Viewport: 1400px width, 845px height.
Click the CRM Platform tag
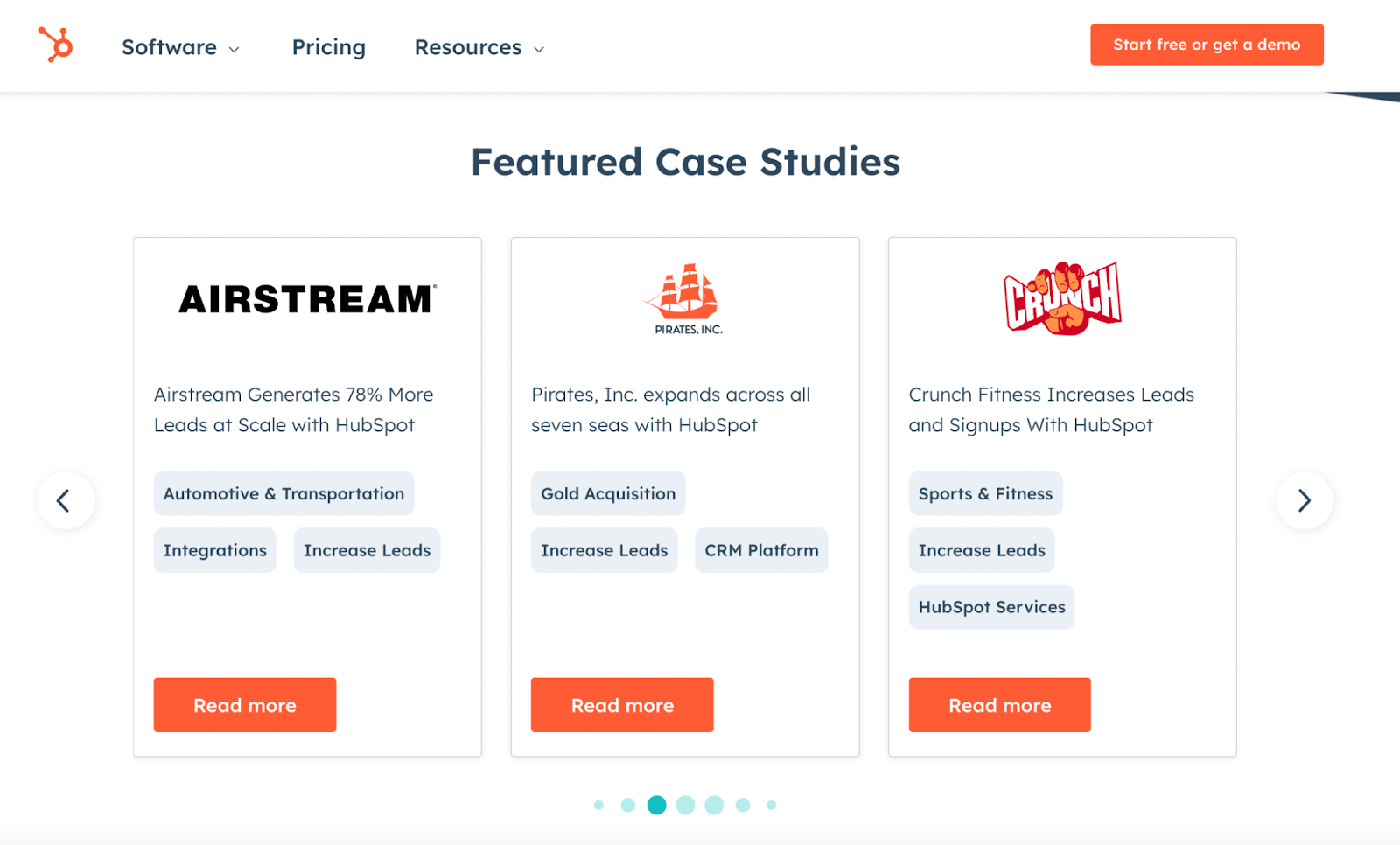pos(761,550)
